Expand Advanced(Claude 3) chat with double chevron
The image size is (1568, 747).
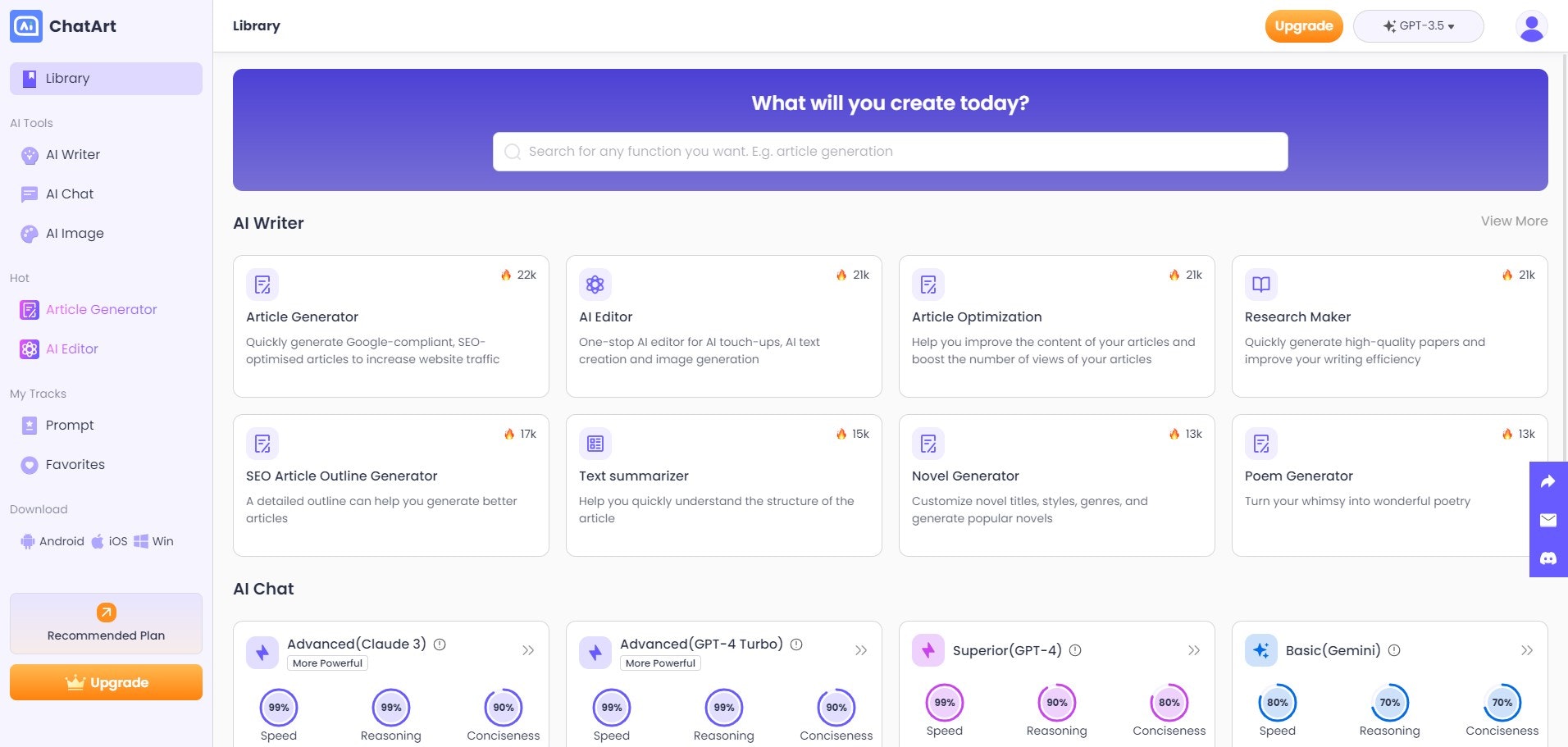[x=528, y=650]
